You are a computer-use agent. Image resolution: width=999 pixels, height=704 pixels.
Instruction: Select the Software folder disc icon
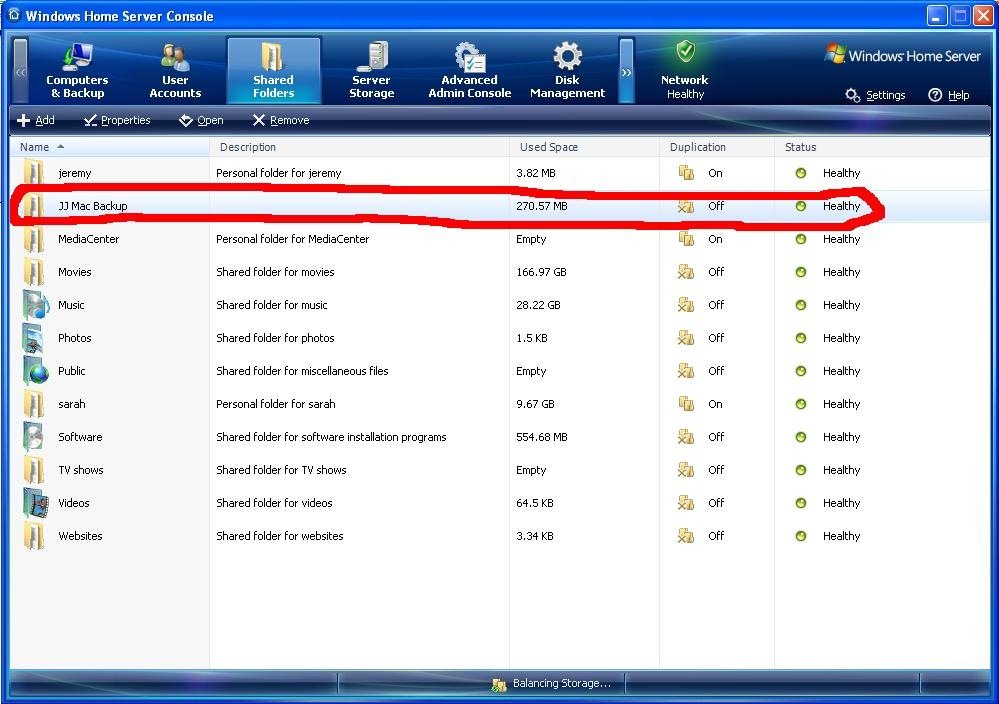point(34,437)
